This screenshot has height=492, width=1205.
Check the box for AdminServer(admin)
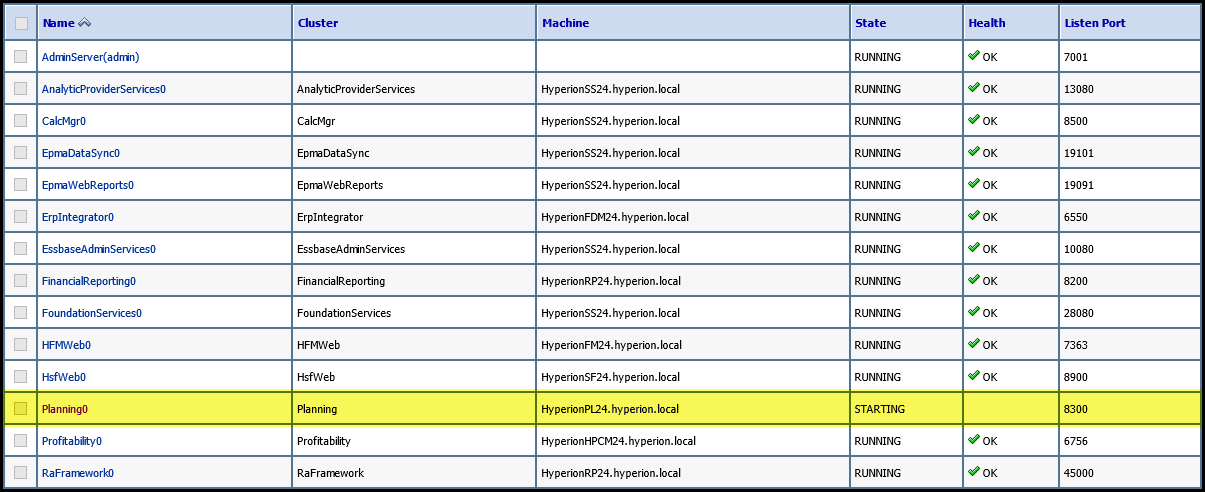coord(21,57)
